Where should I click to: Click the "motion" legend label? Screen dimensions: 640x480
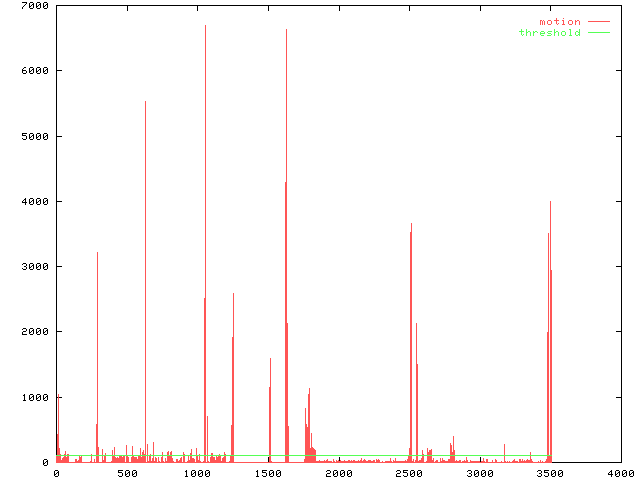(559, 22)
